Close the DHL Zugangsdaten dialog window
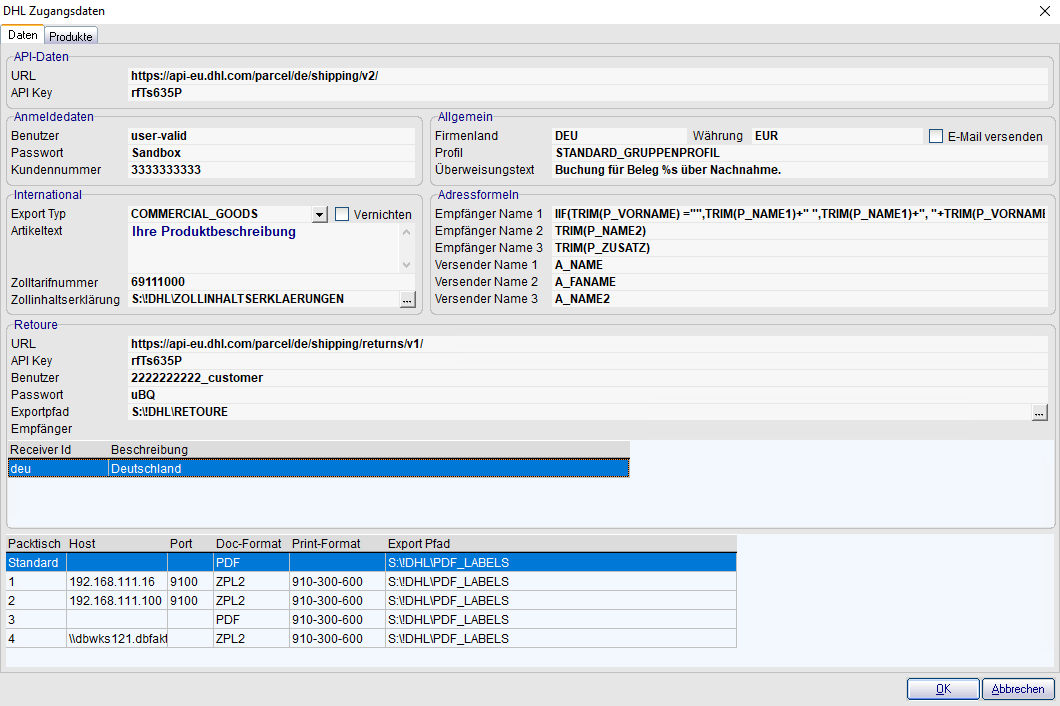 pyautogui.click(x=1045, y=10)
